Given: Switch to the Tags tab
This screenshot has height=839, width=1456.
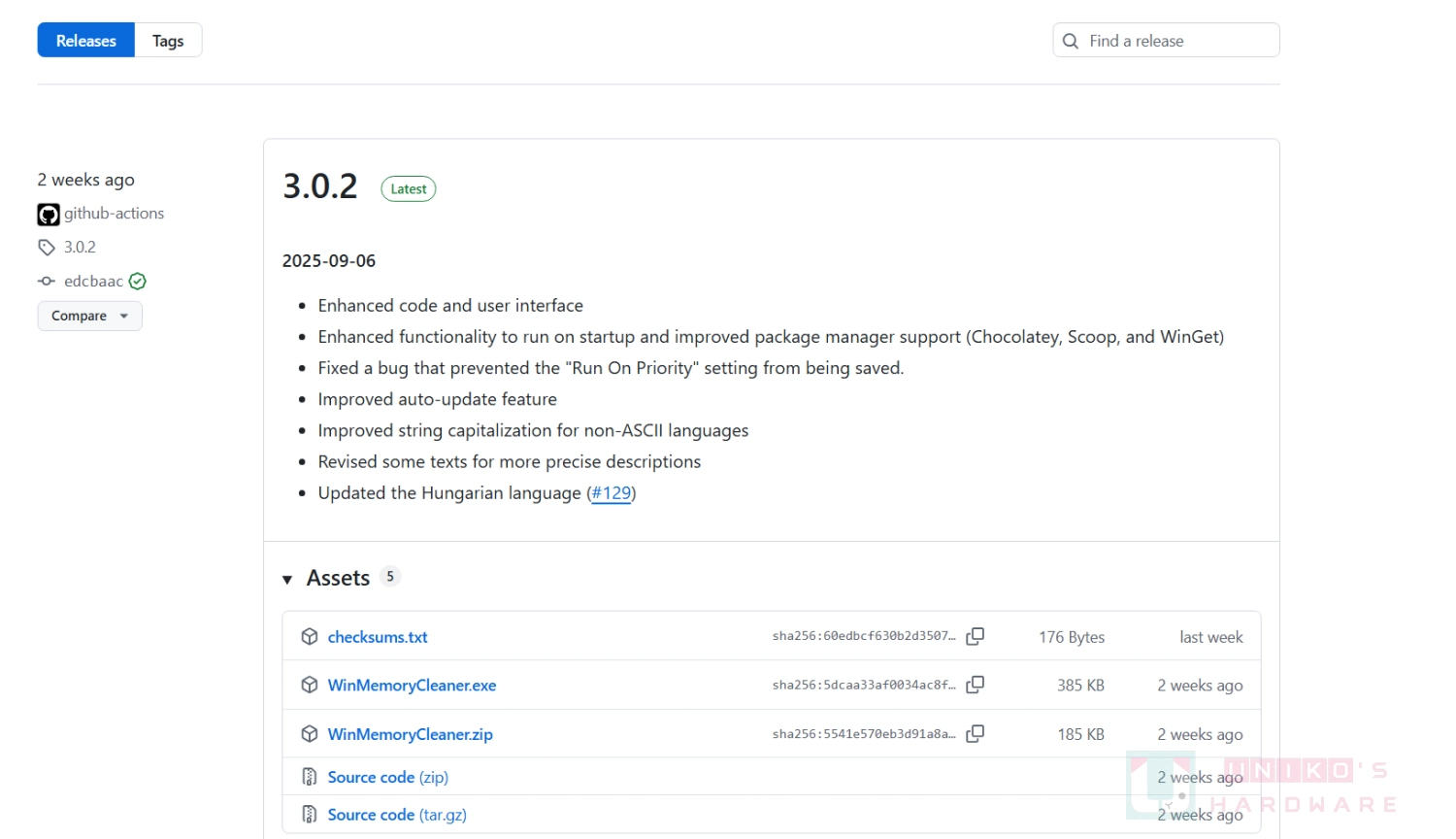Looking at the screenshot, I should [x=168, y=41].
